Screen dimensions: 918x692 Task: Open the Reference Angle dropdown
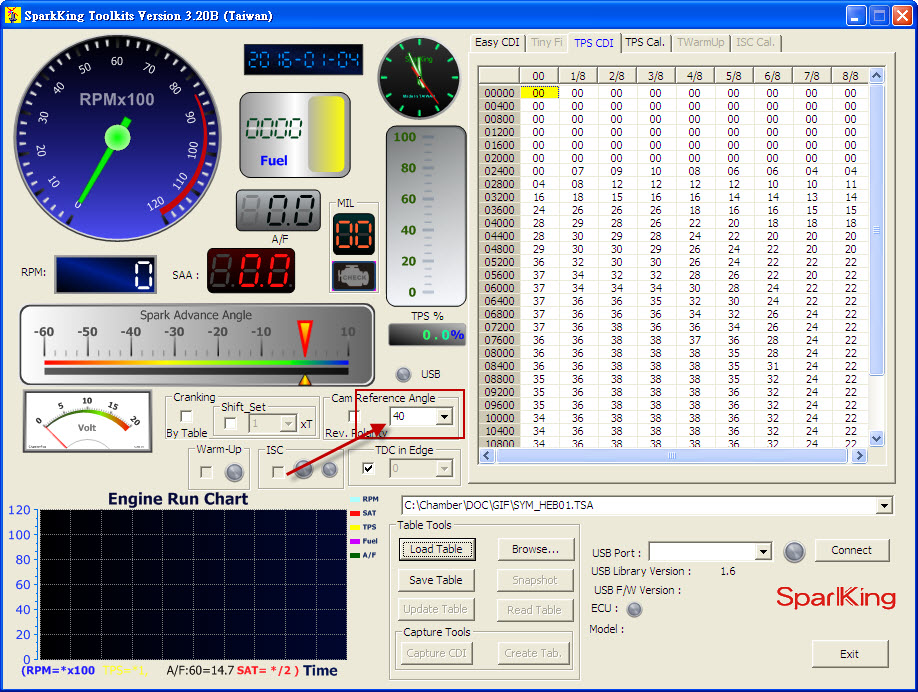[444, 417]
